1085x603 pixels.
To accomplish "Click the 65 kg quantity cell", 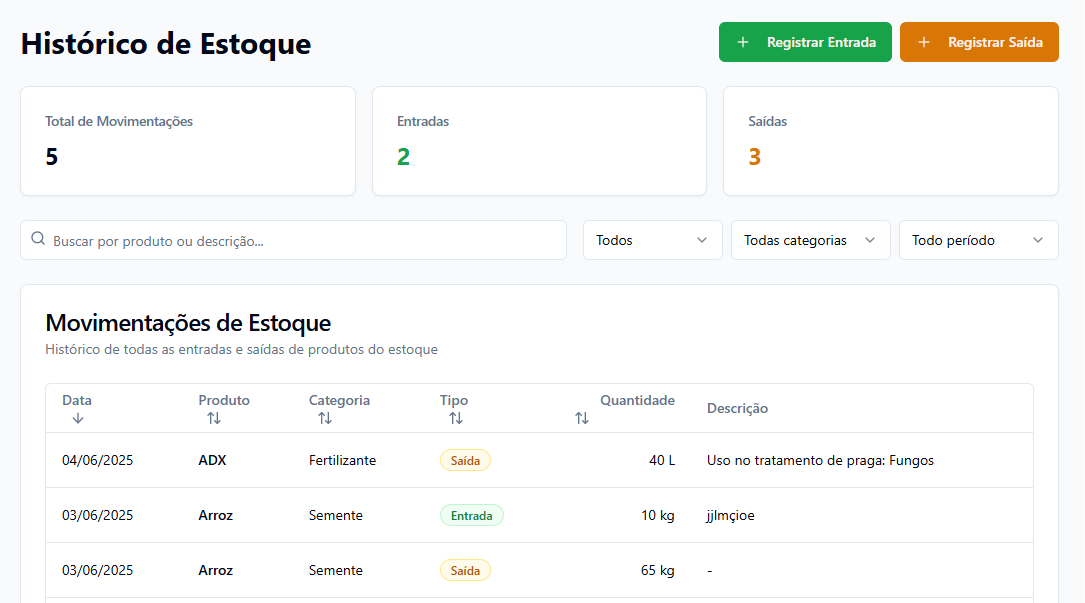I will tap(657, 570).
